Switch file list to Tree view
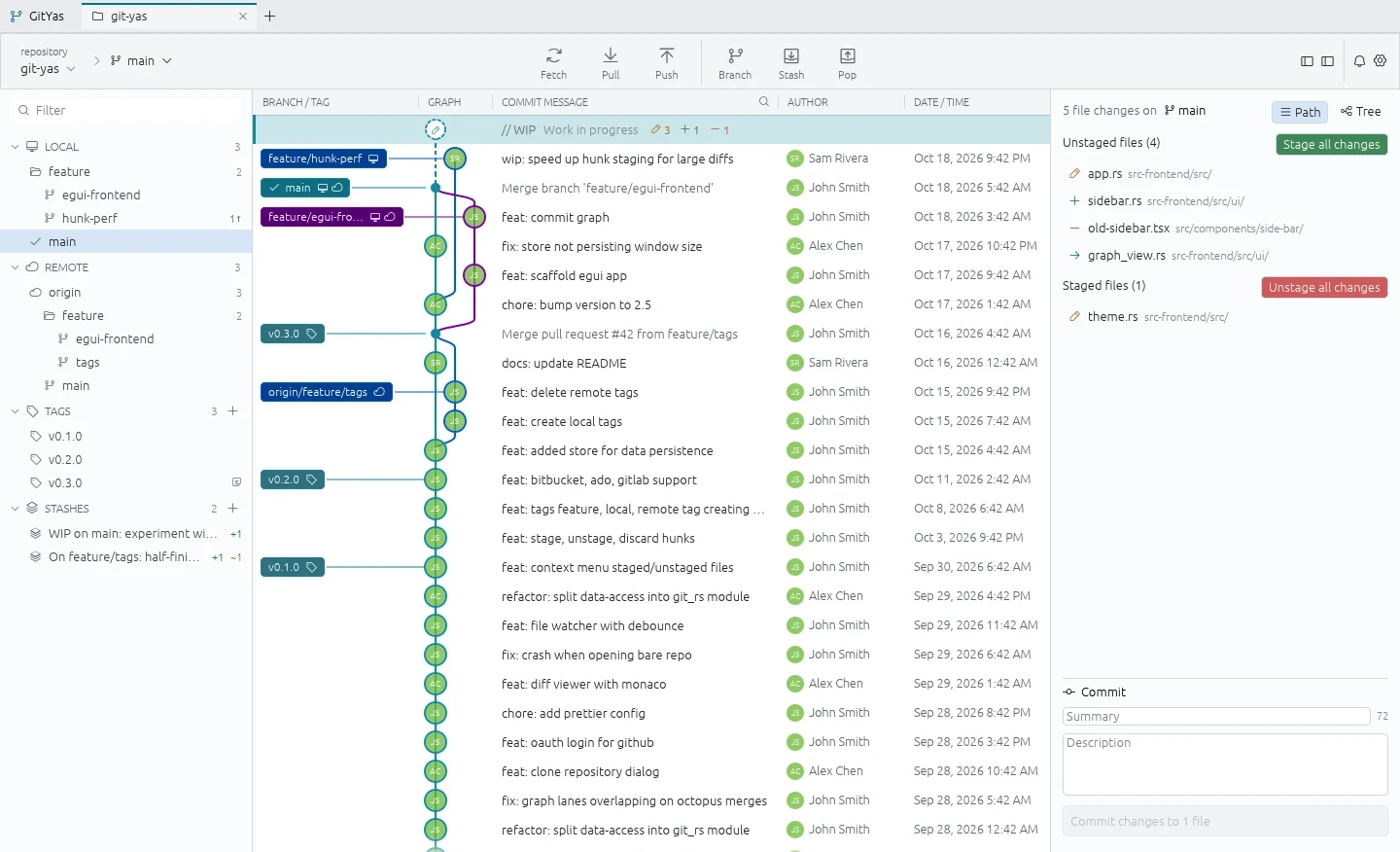This screenshot has height=852, width=1400. point(1361,112)
